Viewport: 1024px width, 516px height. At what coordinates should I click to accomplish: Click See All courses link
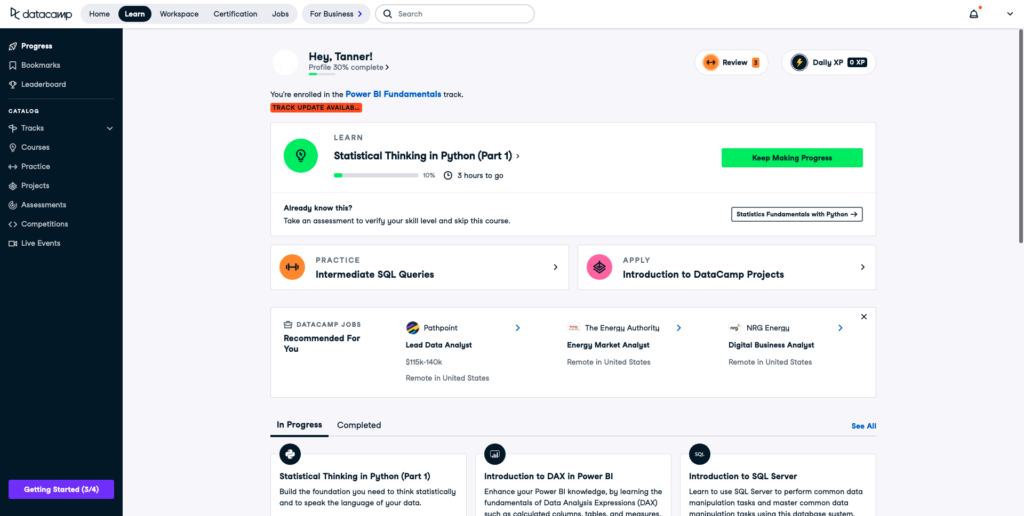click(x=863, y=426)
